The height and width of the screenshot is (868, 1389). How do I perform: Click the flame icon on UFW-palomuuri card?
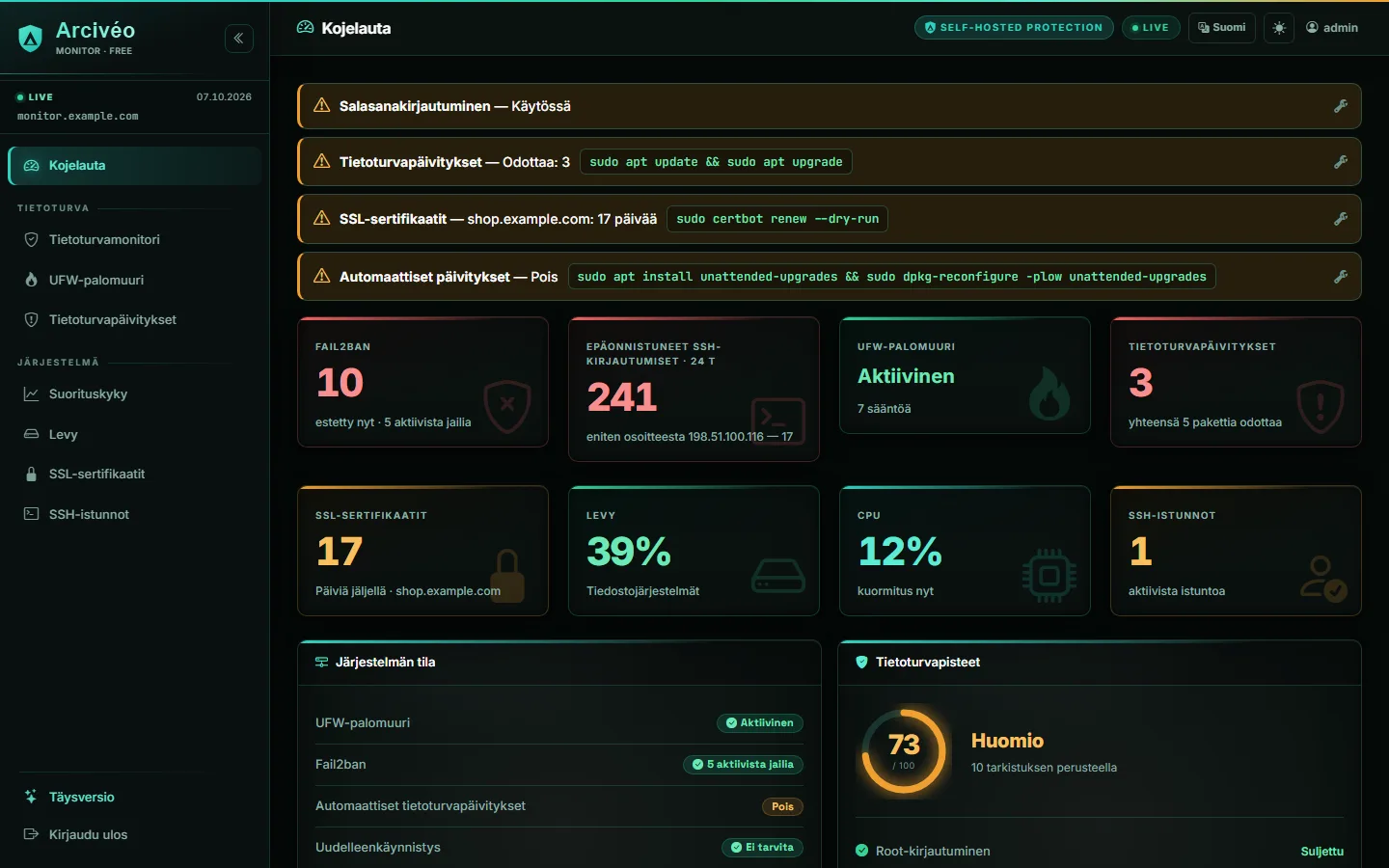(x=1049, y=393)
